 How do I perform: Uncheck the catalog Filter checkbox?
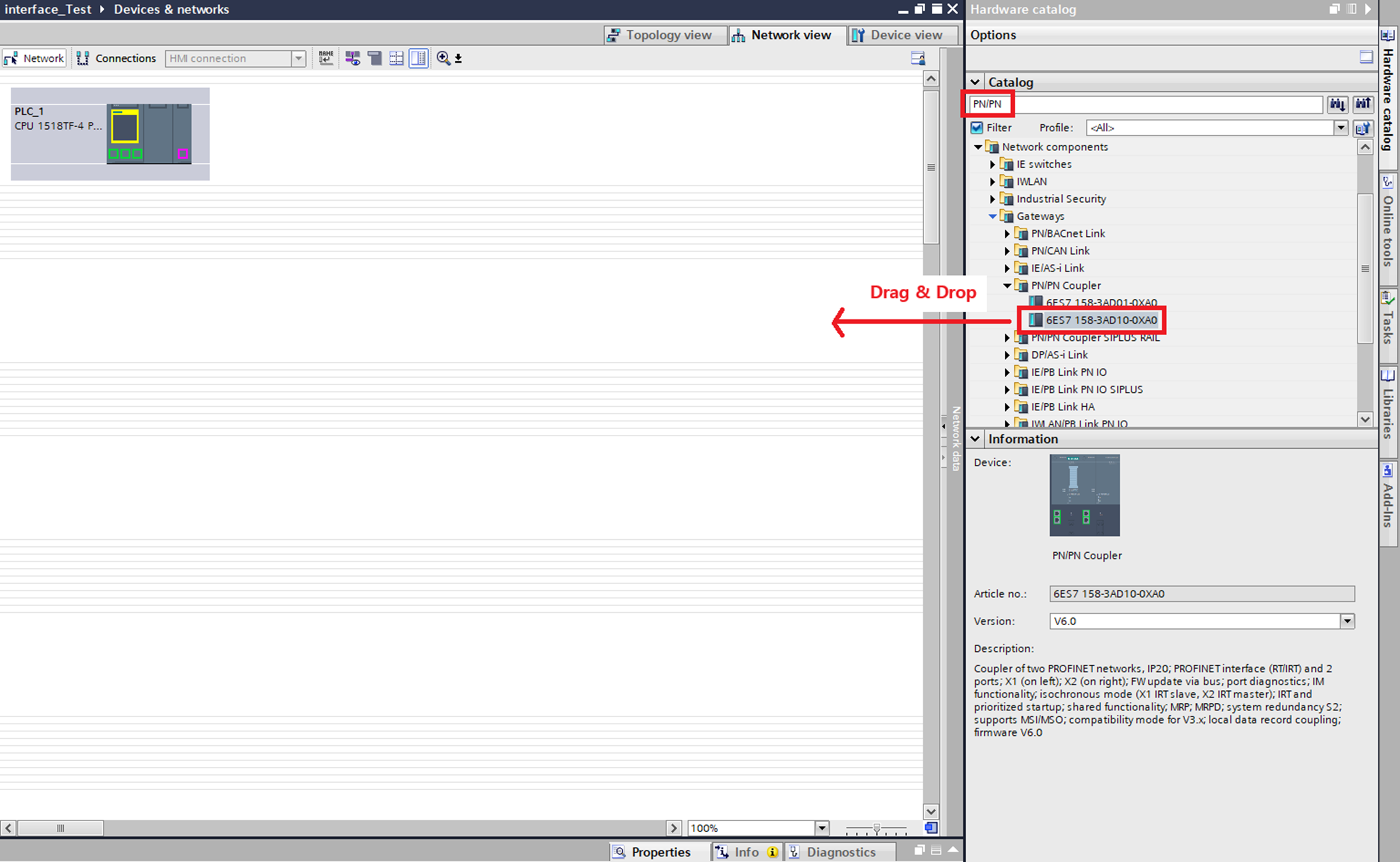click(x=977, y=127)
